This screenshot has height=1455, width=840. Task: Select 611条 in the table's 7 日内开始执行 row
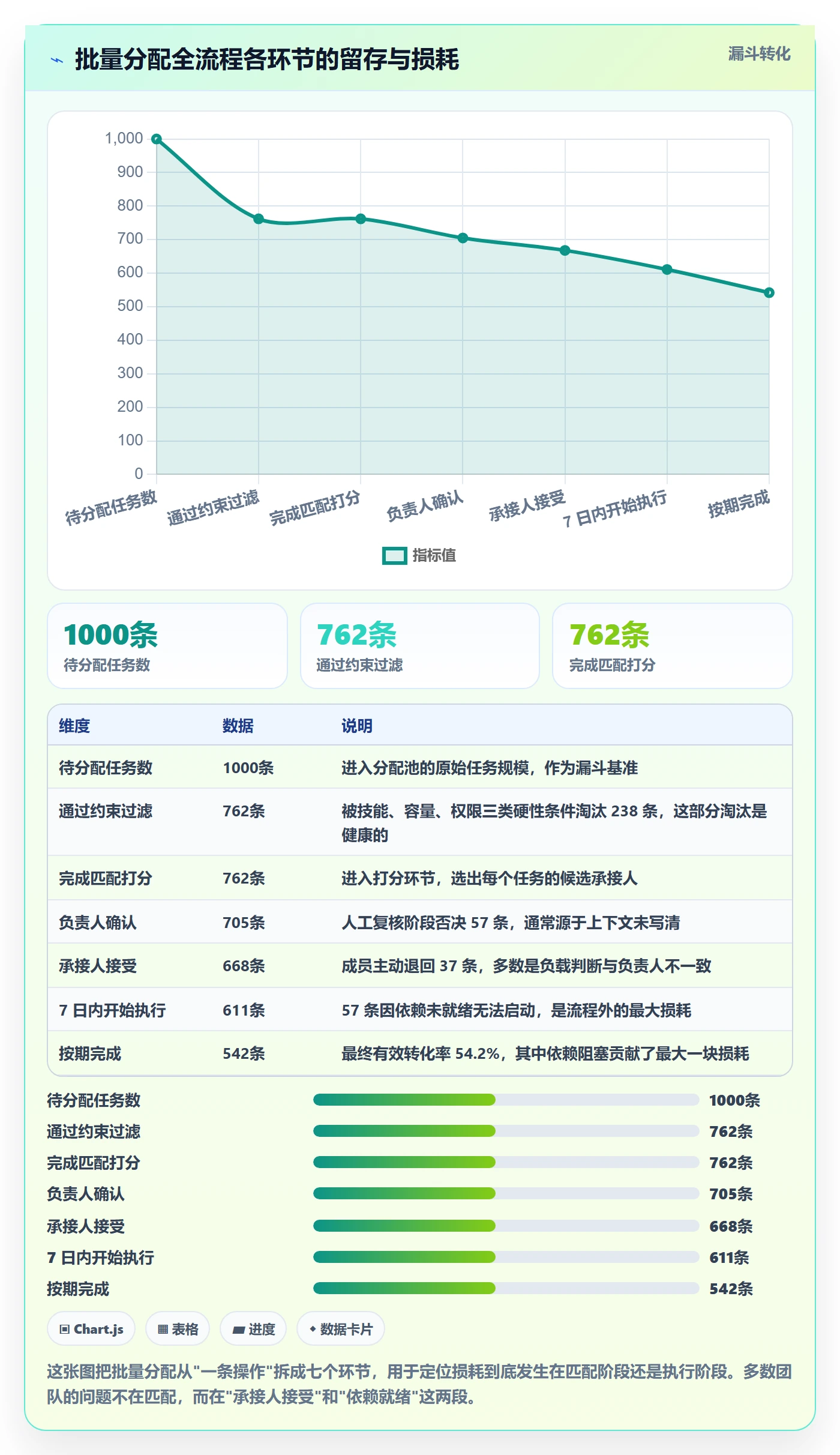(244, 1010)
